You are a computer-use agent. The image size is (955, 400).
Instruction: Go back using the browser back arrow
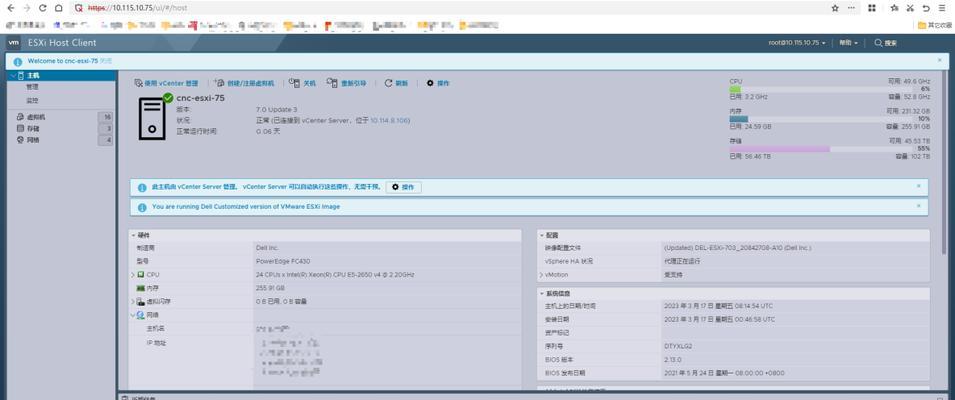pos(10,8)
